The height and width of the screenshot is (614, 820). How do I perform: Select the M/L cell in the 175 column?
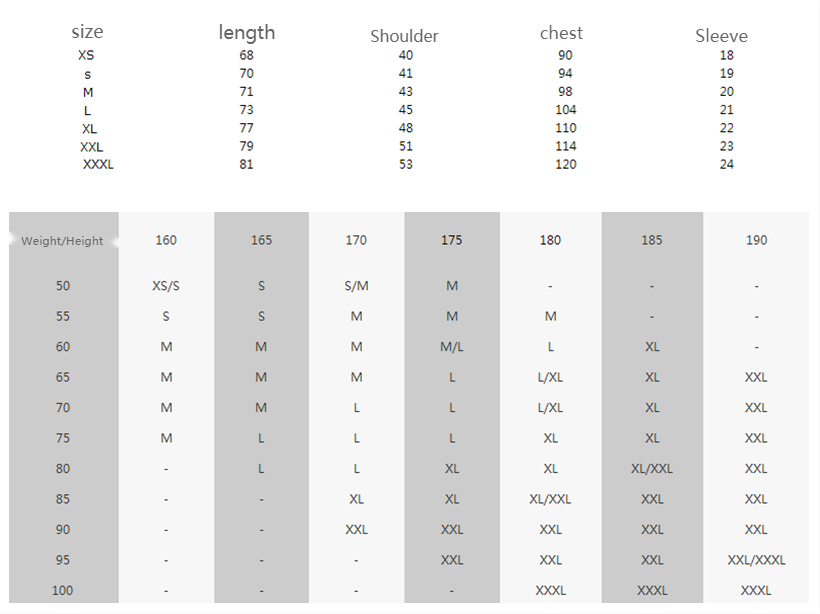click(x=452, y=347)
